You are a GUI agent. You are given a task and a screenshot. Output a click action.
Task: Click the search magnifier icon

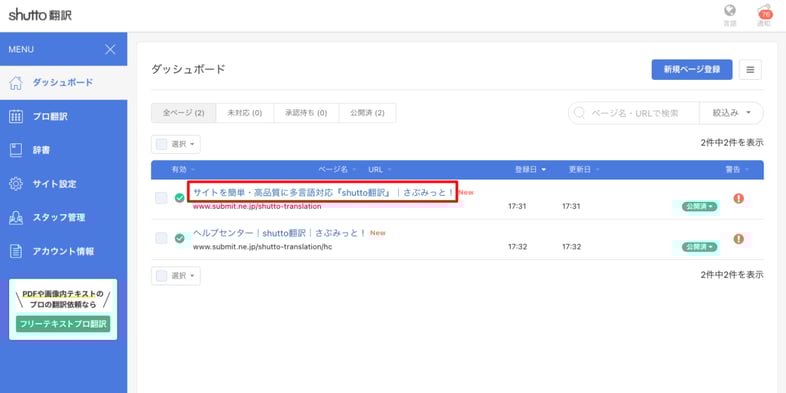pos(579,113)
